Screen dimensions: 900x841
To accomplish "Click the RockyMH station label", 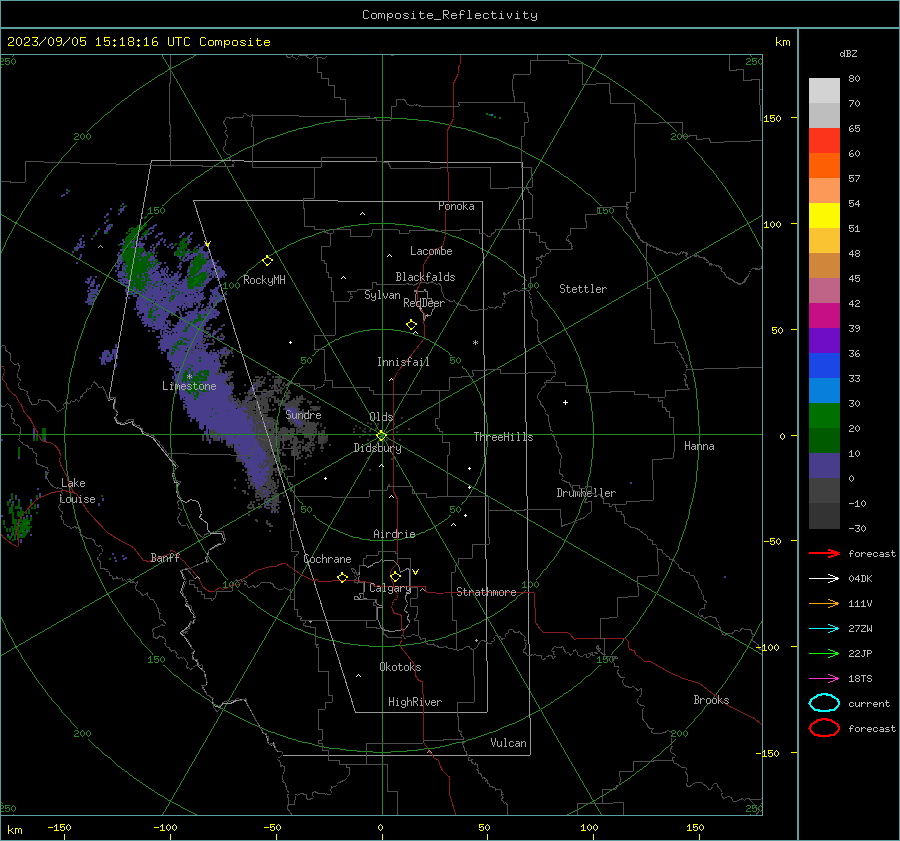I will click(264, 280).
